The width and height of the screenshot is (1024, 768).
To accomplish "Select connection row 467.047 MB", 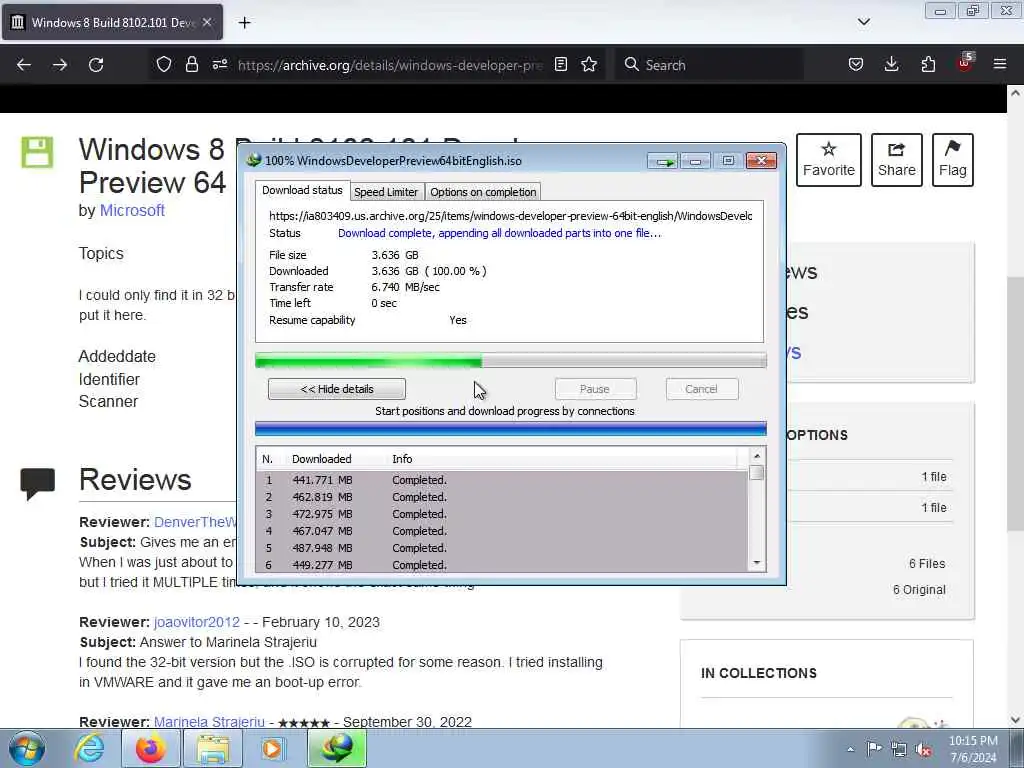I will coord(502,531).
